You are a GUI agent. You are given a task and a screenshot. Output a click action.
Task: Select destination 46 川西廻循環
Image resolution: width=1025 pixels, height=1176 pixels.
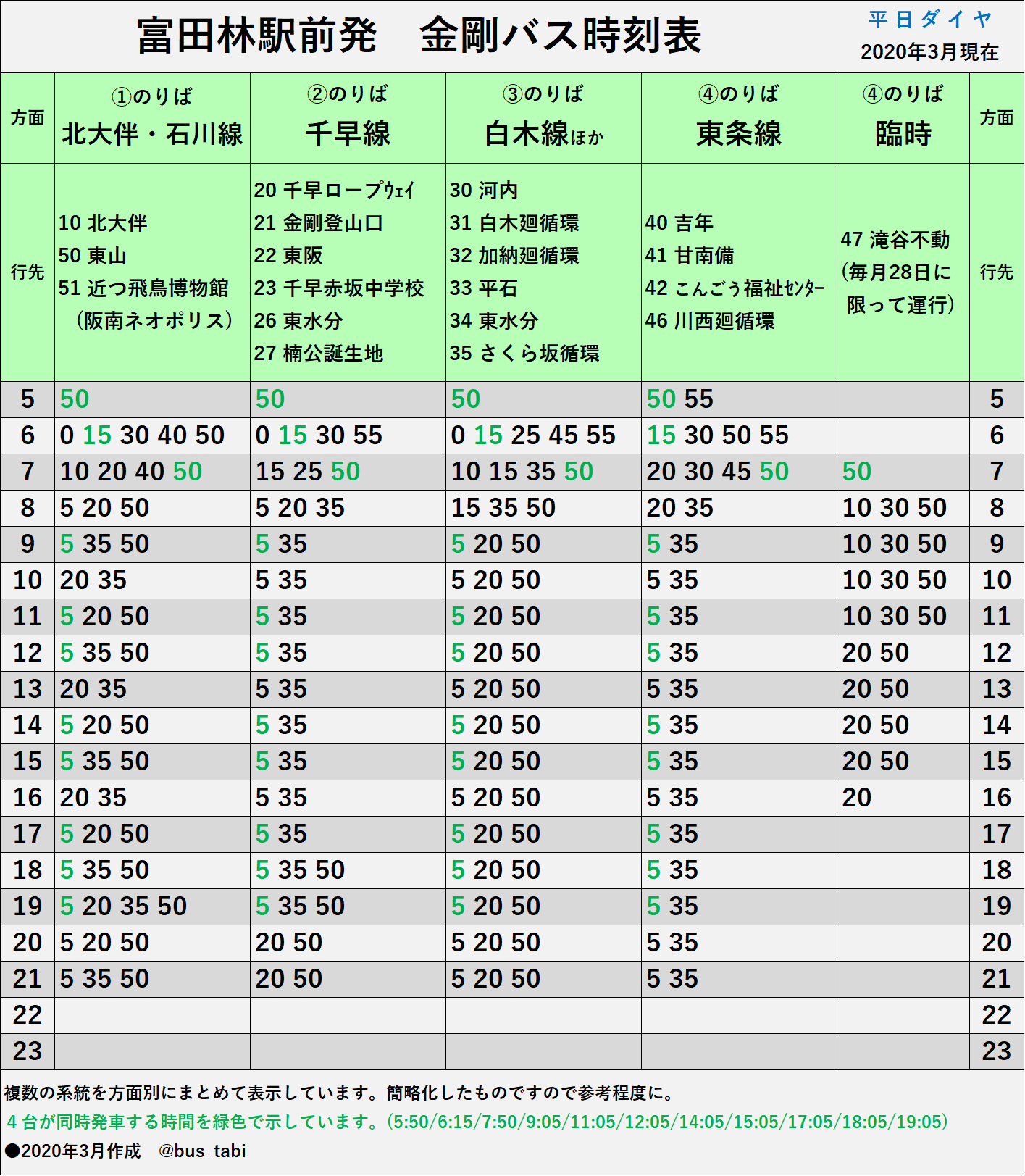(710, 320)
